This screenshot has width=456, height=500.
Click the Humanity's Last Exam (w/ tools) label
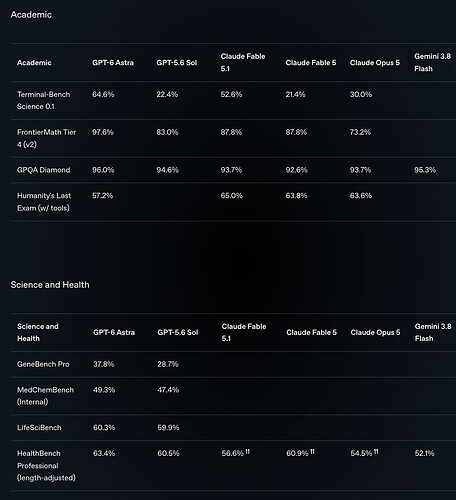44,202
